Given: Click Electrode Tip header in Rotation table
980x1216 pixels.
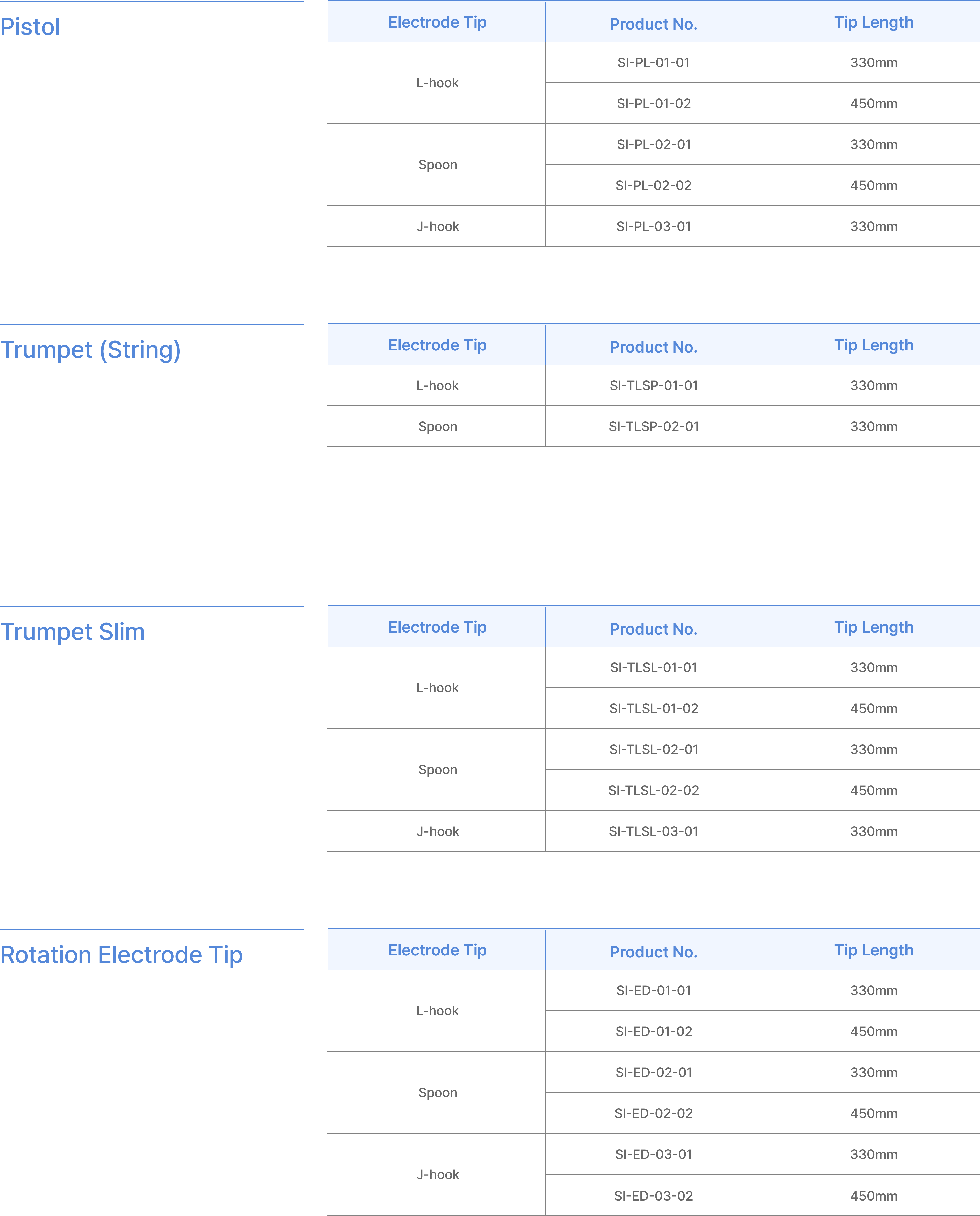Looking at the screenshot, I should click(437, 950).
